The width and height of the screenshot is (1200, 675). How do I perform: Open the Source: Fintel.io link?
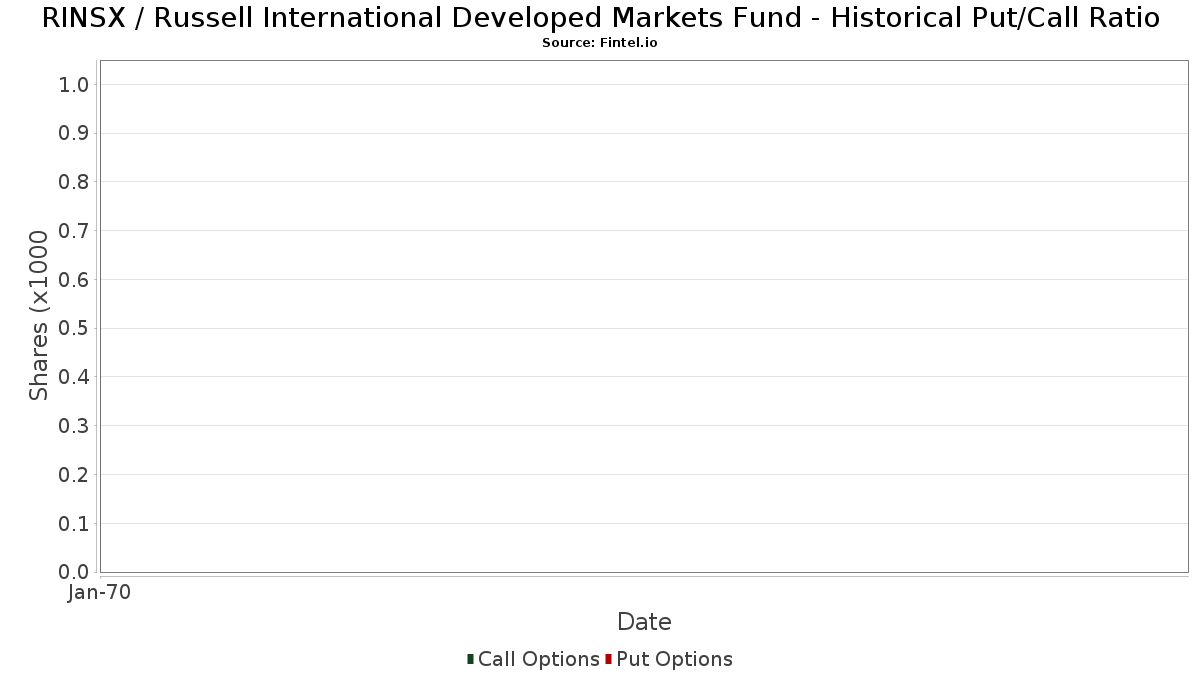600,43
